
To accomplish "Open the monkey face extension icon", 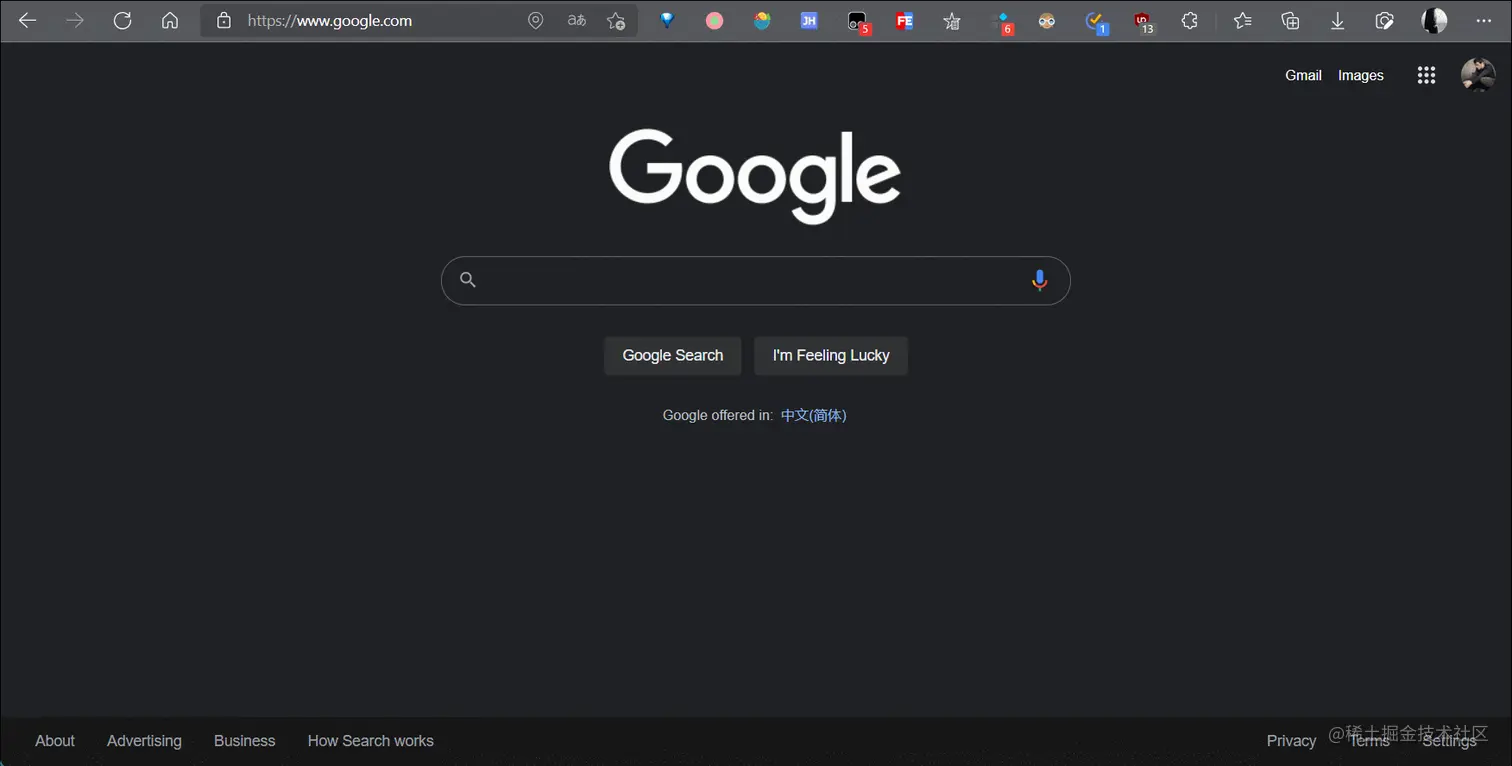I will coord(1047,20).
